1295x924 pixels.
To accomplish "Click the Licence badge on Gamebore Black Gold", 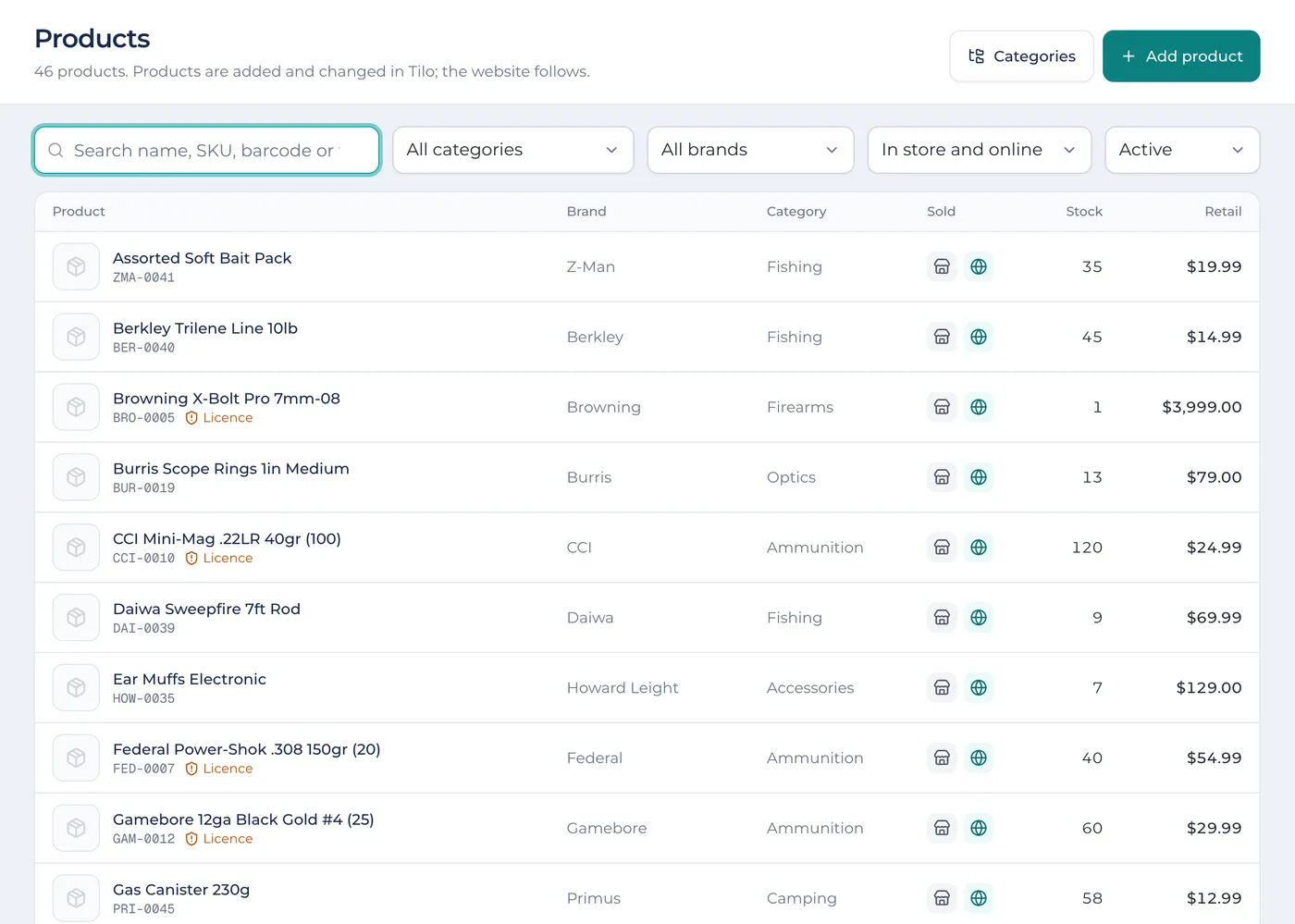I will 219,839.
